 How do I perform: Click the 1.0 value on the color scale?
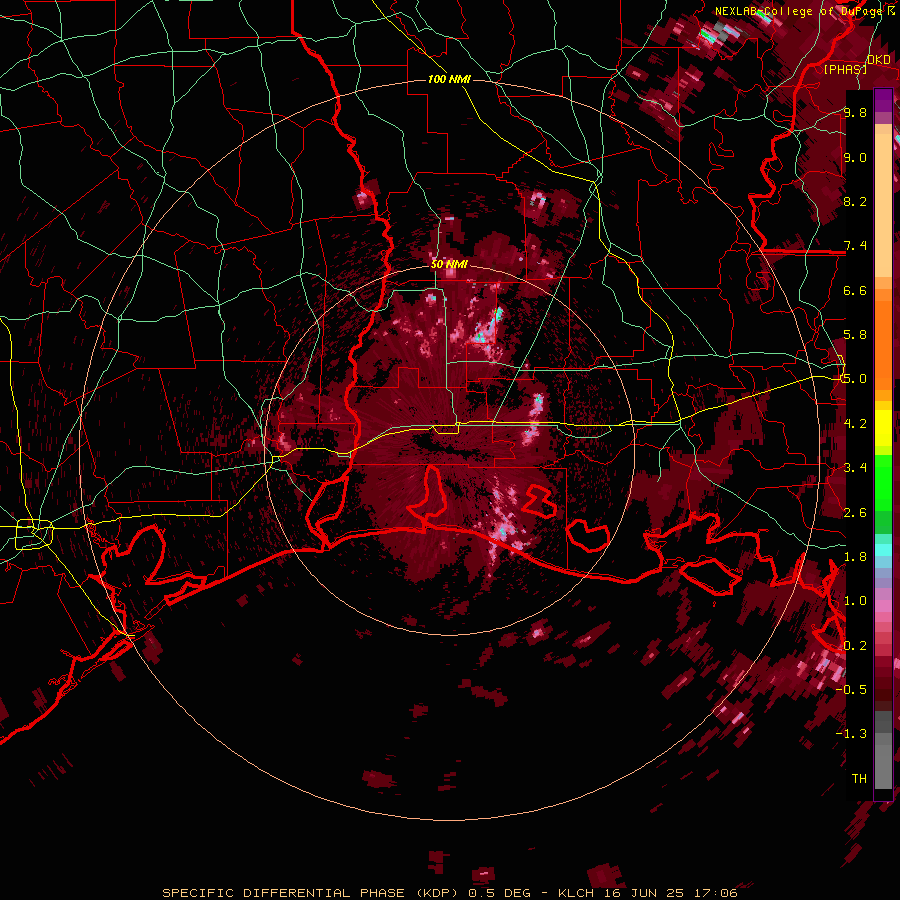click(855, 600)
